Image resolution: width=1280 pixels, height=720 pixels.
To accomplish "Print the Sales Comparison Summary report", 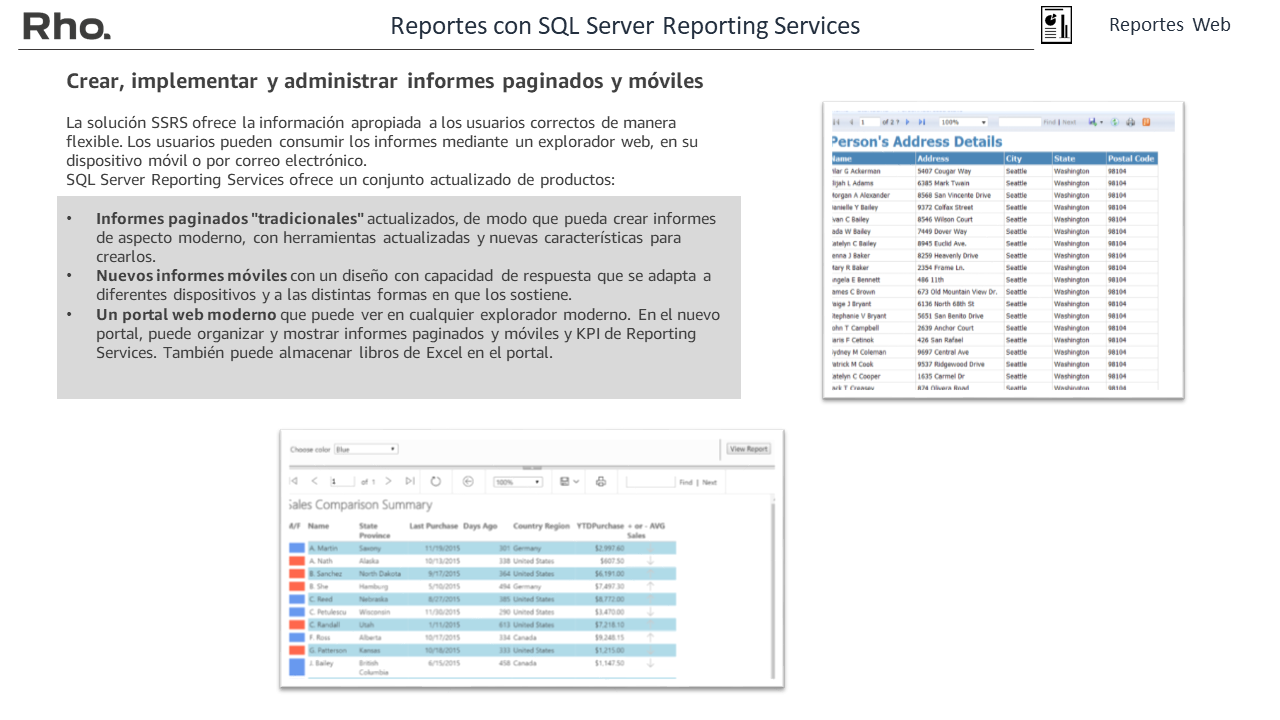I will click(601, 481).
